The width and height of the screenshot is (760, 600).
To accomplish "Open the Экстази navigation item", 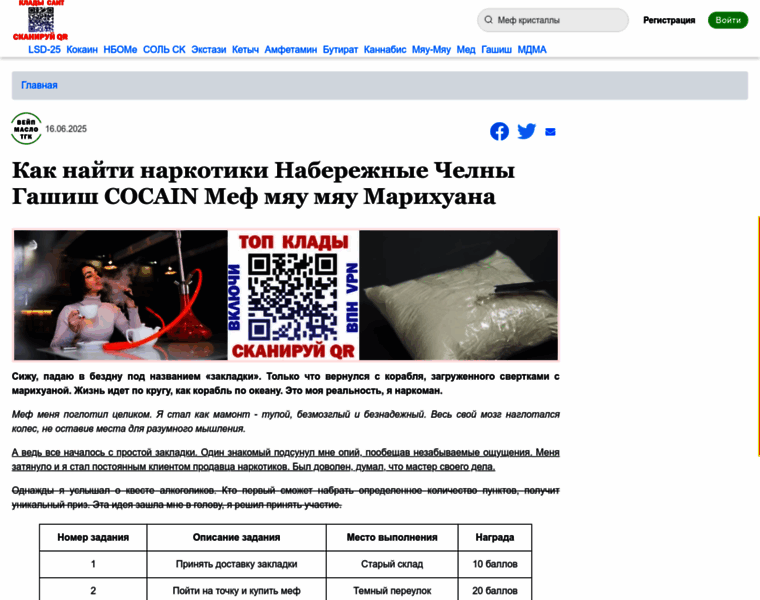I will click(208, 49).
